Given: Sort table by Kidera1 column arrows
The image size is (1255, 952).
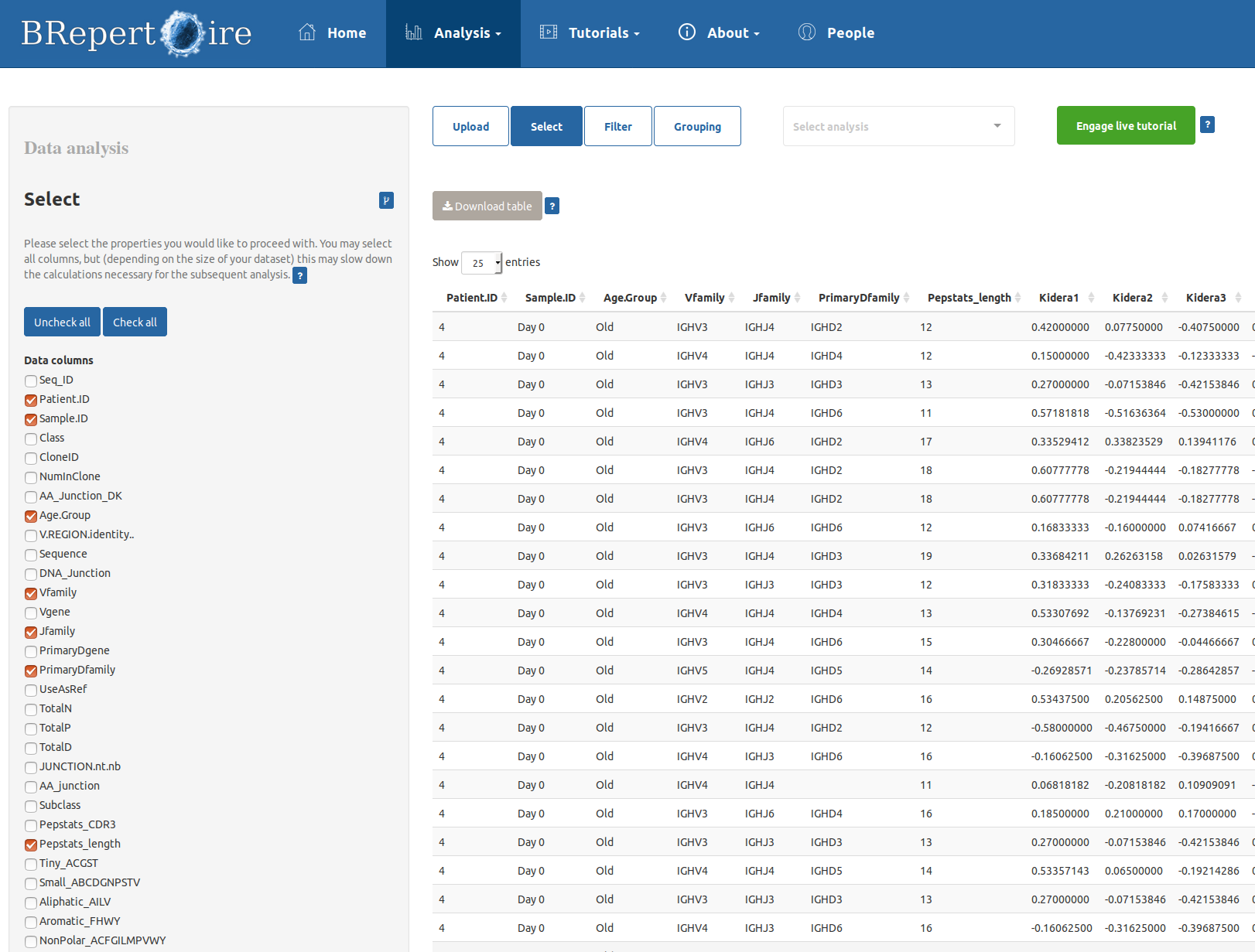Looking at the screenshot, I should click(1091, 298).
